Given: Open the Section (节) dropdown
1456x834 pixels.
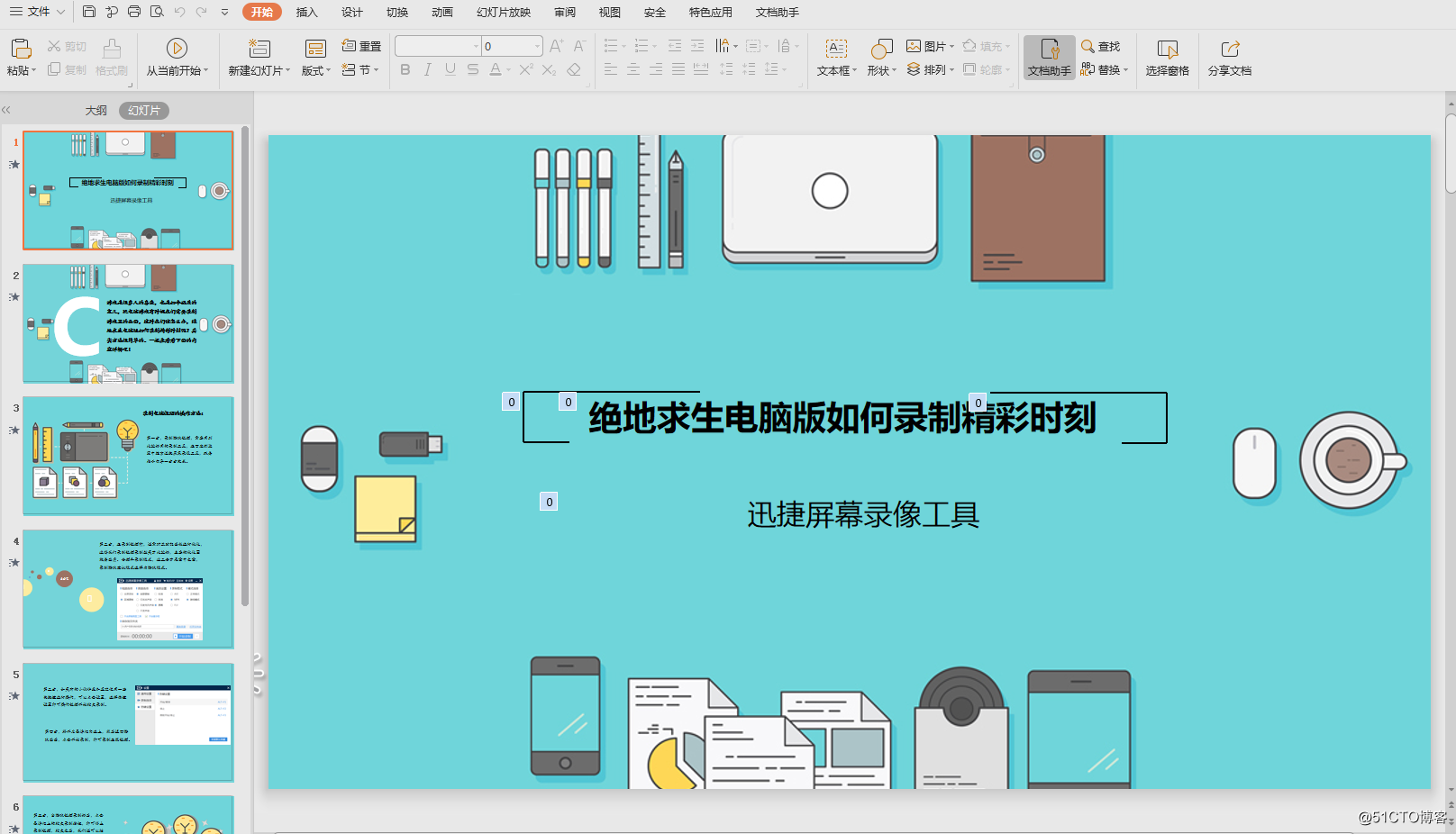Looking at the screenshot, I should tap(361, 69).
